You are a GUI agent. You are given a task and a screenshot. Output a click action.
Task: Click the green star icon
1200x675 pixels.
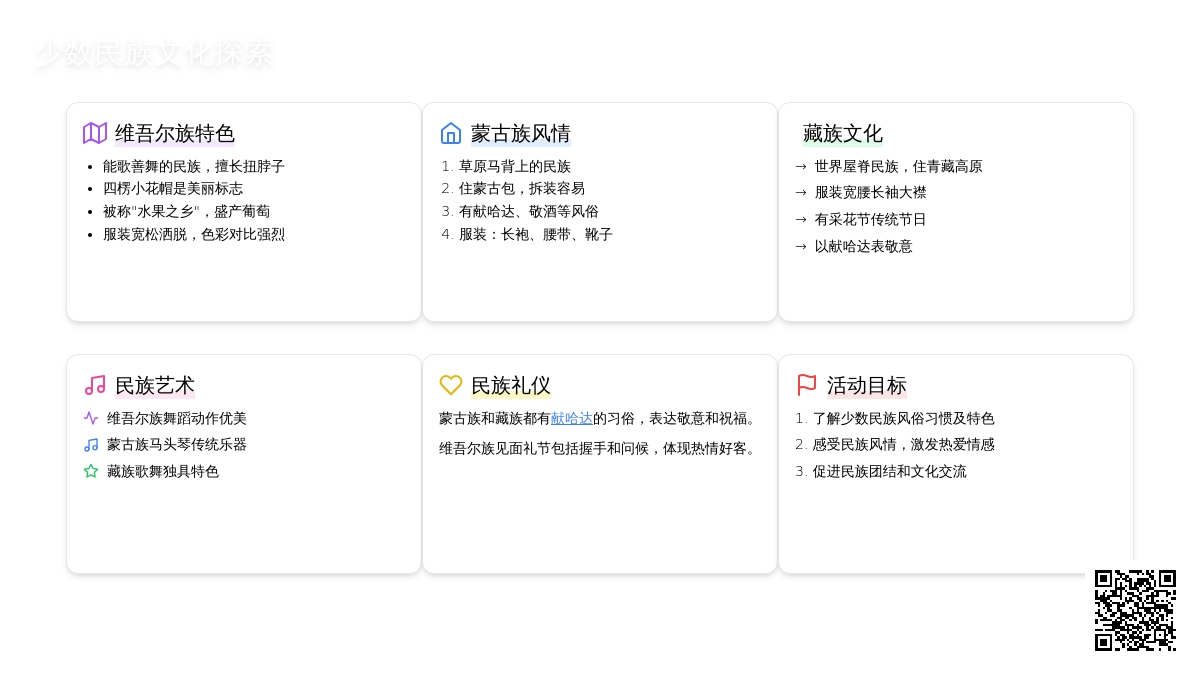(x=91, y=471)
